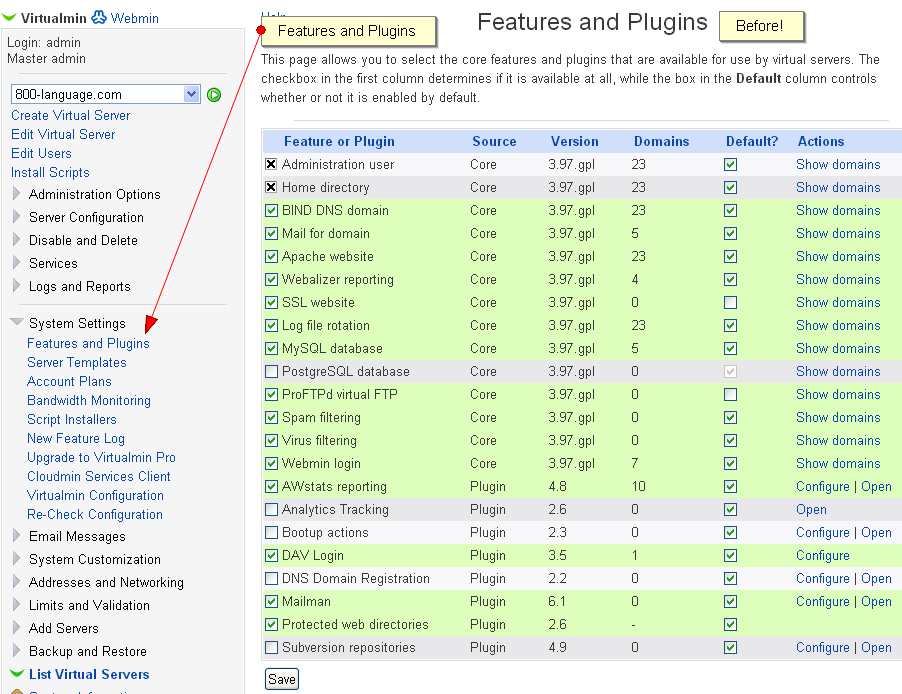Enable PostgreSQL database feature checkbox
The width and height of the screenshot is (902, 694).
point(272,372)
